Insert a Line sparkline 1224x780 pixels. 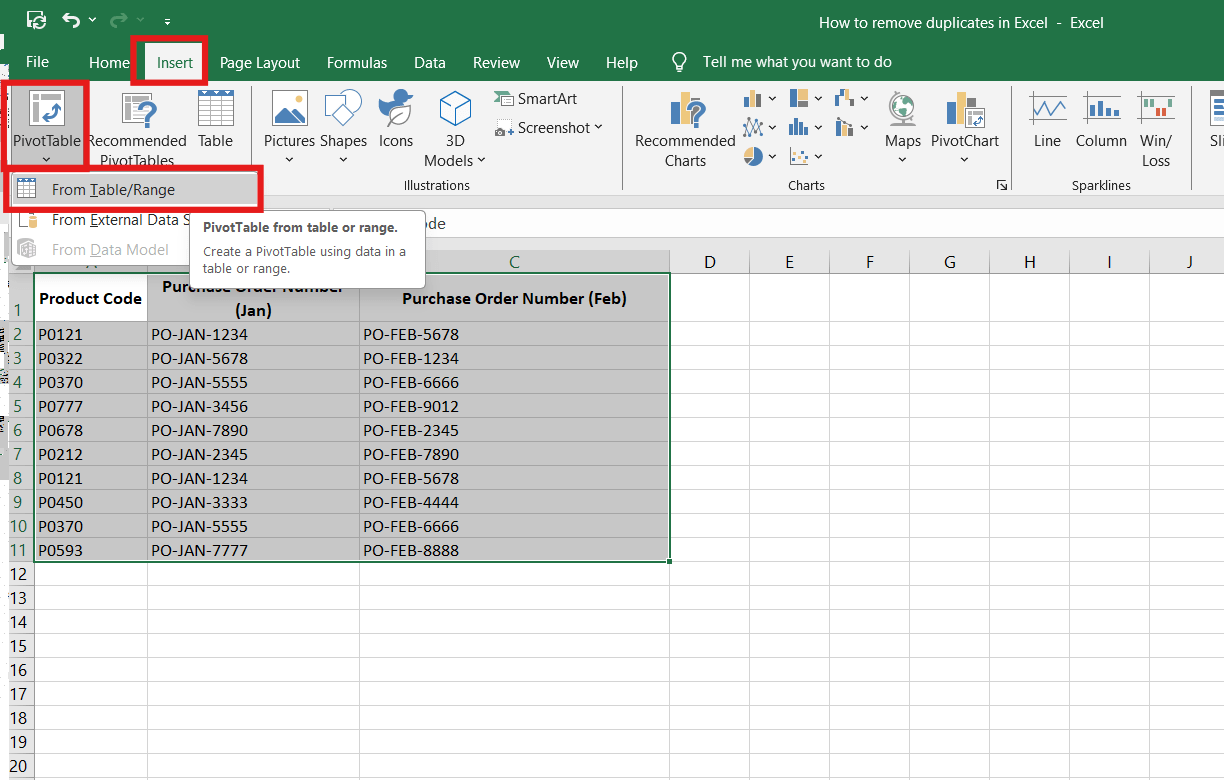tap(1047, 122)
